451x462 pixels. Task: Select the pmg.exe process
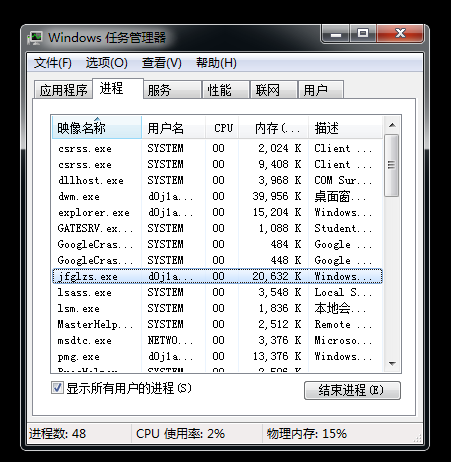click(x=217, y=356)
